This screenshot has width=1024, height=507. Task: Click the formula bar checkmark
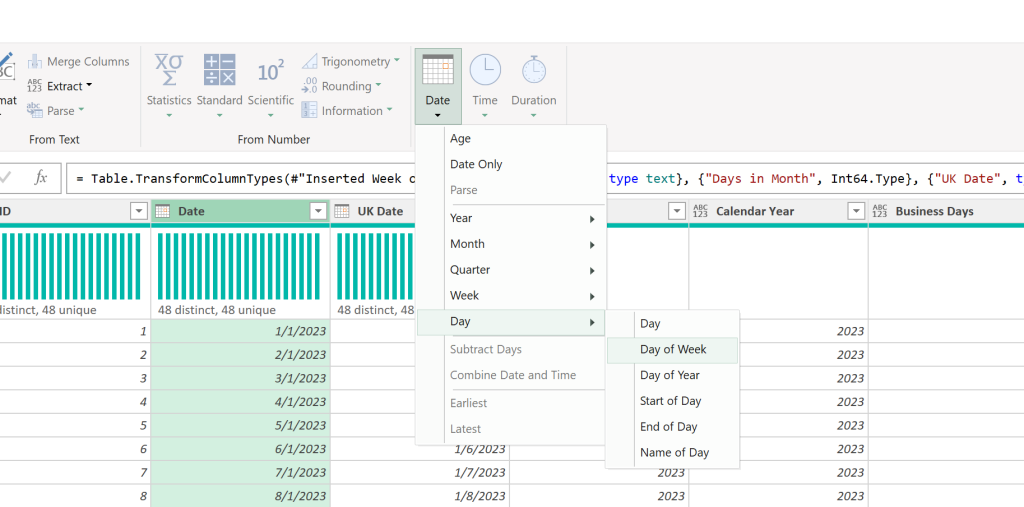[x=6, y=178]
